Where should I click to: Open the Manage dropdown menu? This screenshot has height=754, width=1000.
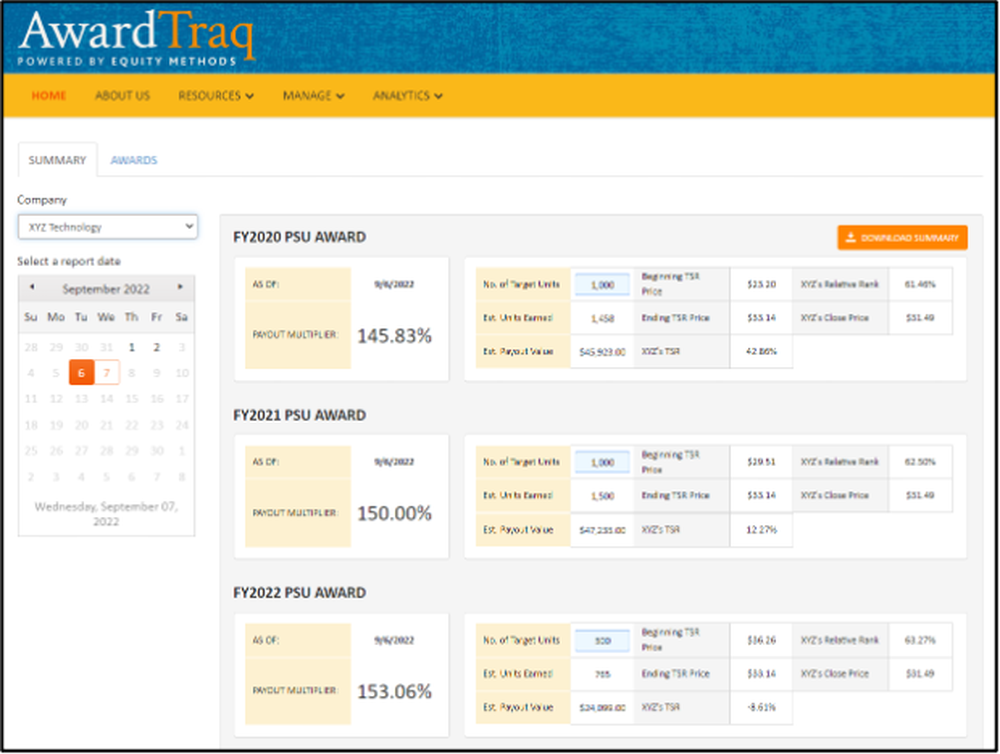click(312, 96)
